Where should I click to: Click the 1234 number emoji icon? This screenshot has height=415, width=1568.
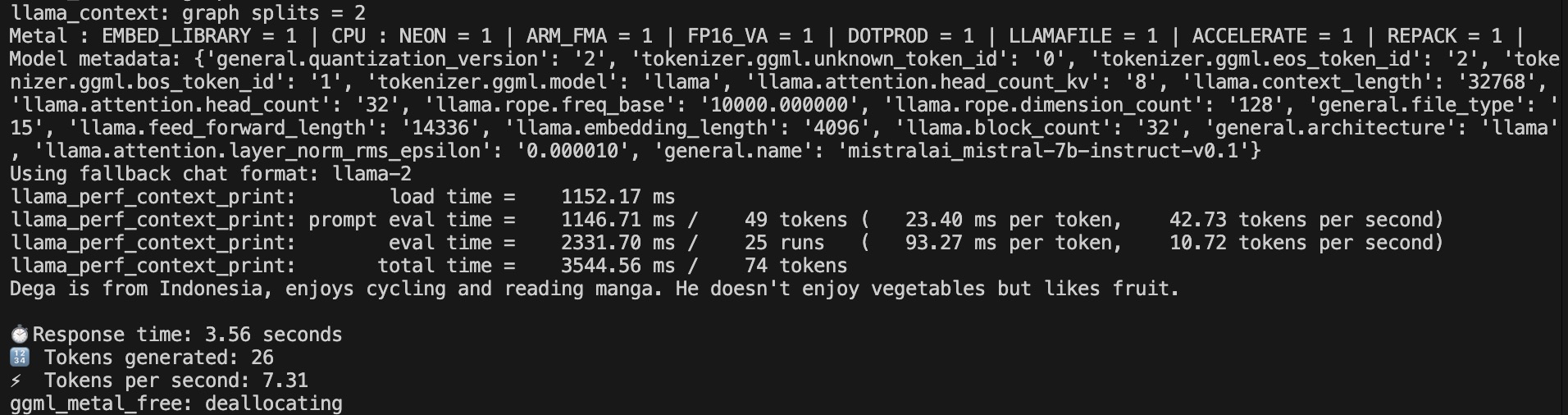point(20,358)
